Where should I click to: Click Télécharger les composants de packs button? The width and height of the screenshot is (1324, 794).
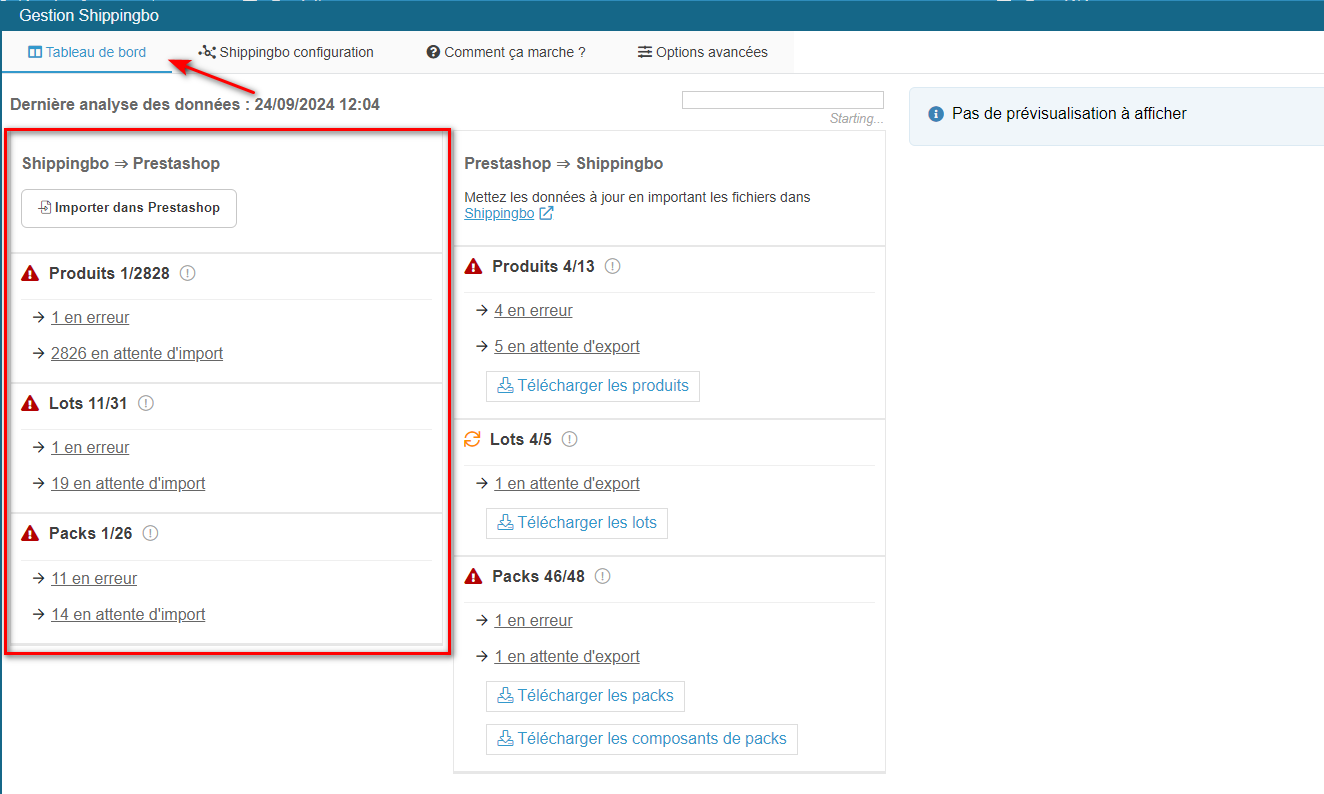(x=642, y=739)
